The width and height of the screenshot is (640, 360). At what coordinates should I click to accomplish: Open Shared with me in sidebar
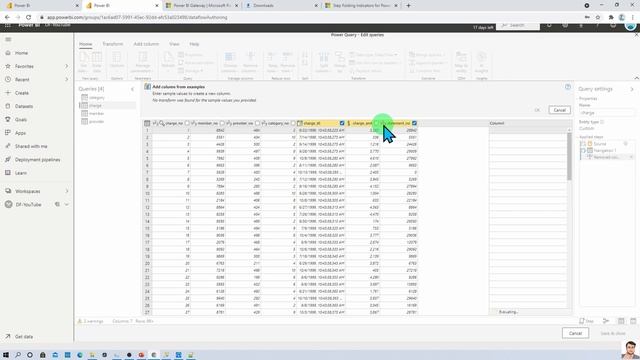(x=31, y=146)
